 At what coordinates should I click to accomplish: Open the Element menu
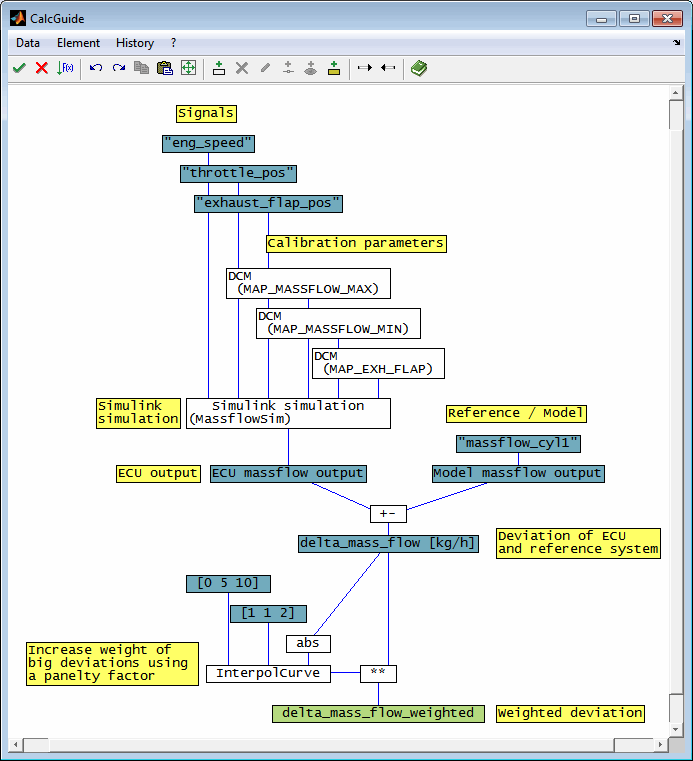78,43
